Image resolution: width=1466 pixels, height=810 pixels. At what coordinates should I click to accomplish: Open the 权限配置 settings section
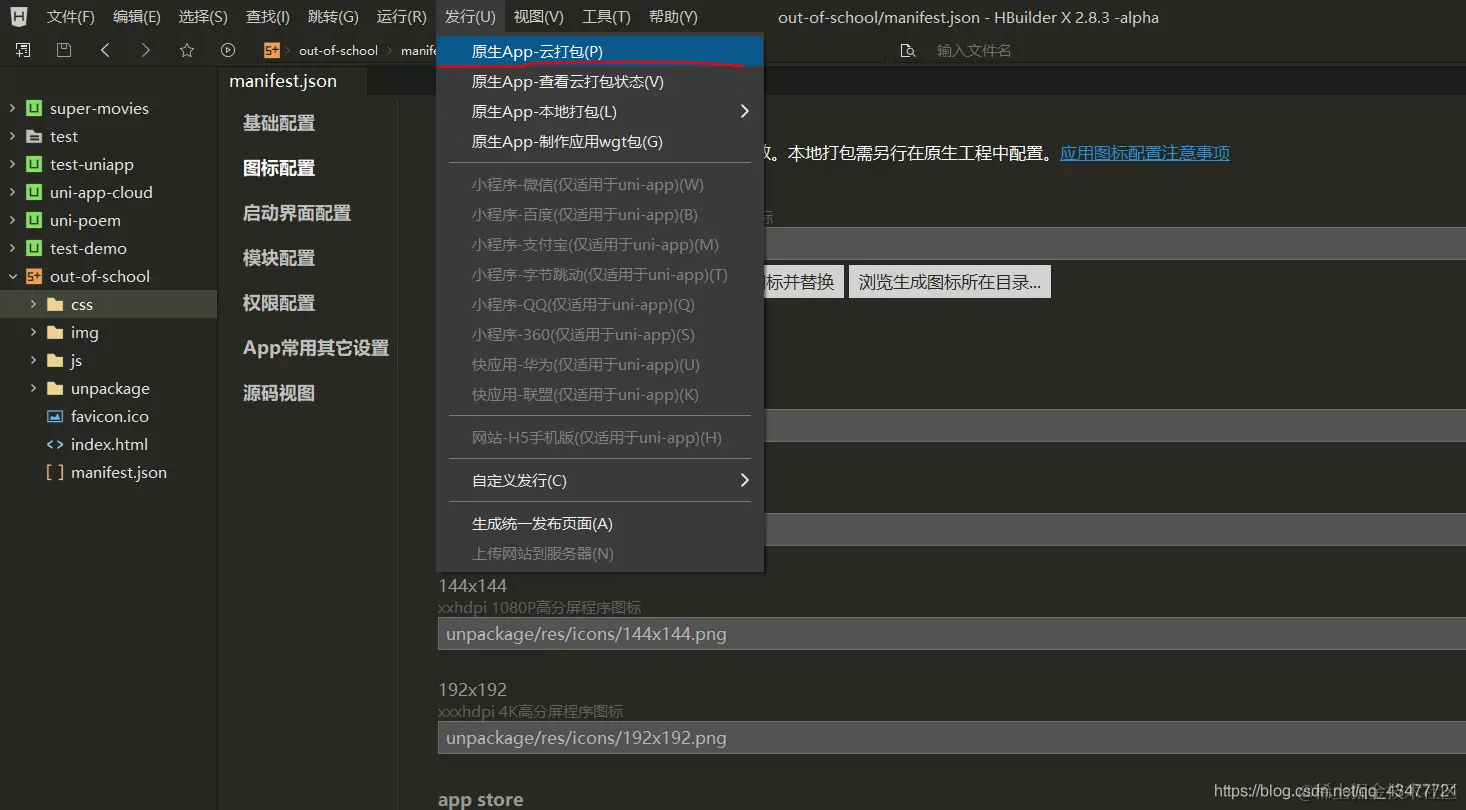pos(279,303)
